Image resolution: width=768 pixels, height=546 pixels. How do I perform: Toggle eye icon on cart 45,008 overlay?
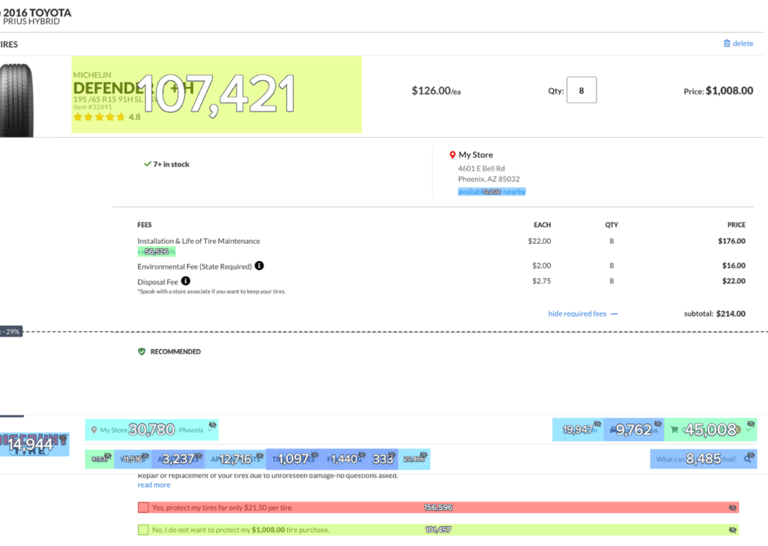point(751,424)
